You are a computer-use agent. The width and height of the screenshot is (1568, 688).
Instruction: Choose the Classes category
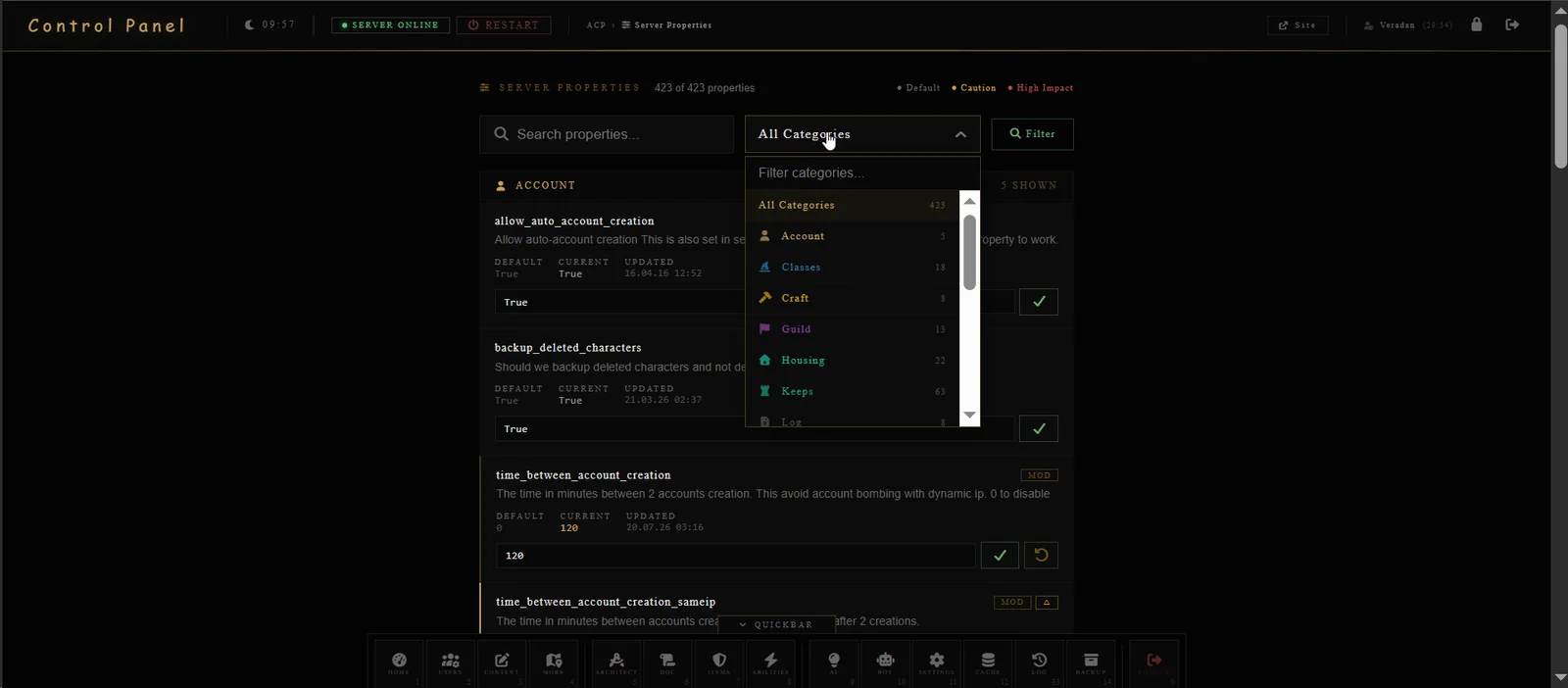852,267
